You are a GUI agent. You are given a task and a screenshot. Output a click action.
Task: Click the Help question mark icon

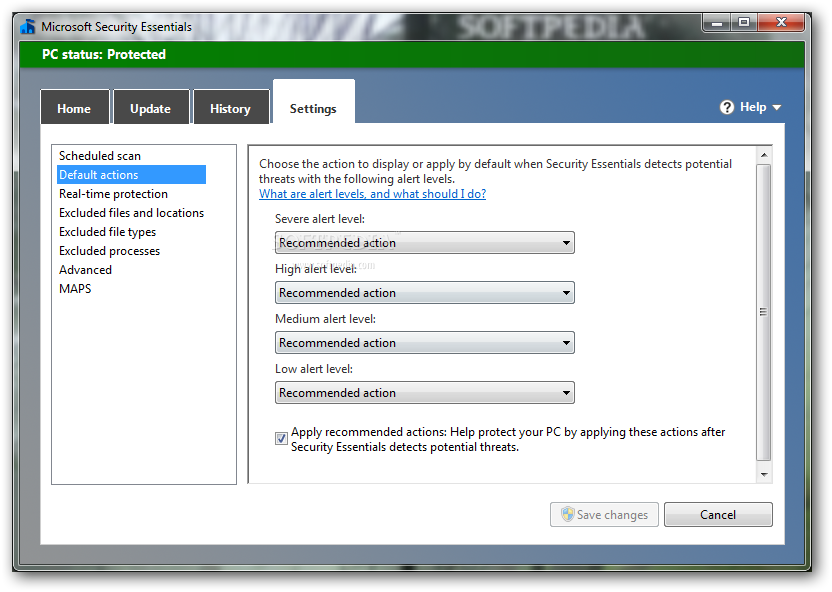click(726, 107)
